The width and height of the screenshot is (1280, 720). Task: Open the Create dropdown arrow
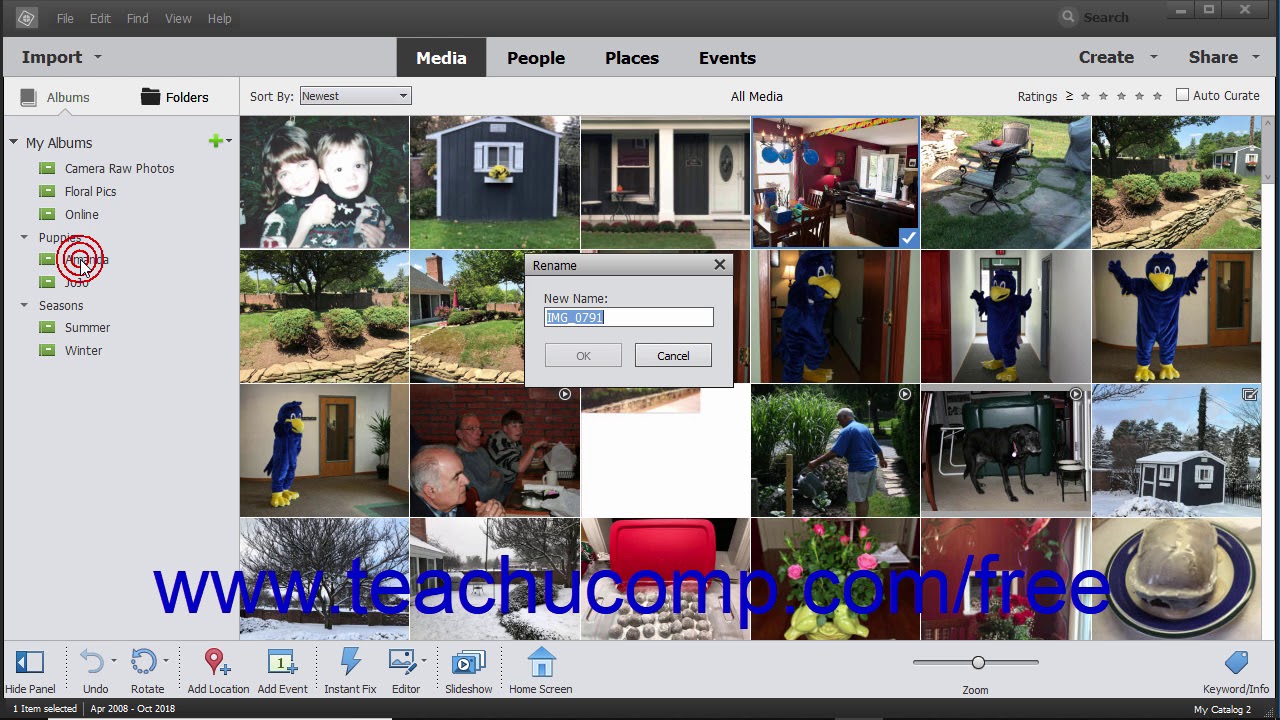[x=1153, y=57]
